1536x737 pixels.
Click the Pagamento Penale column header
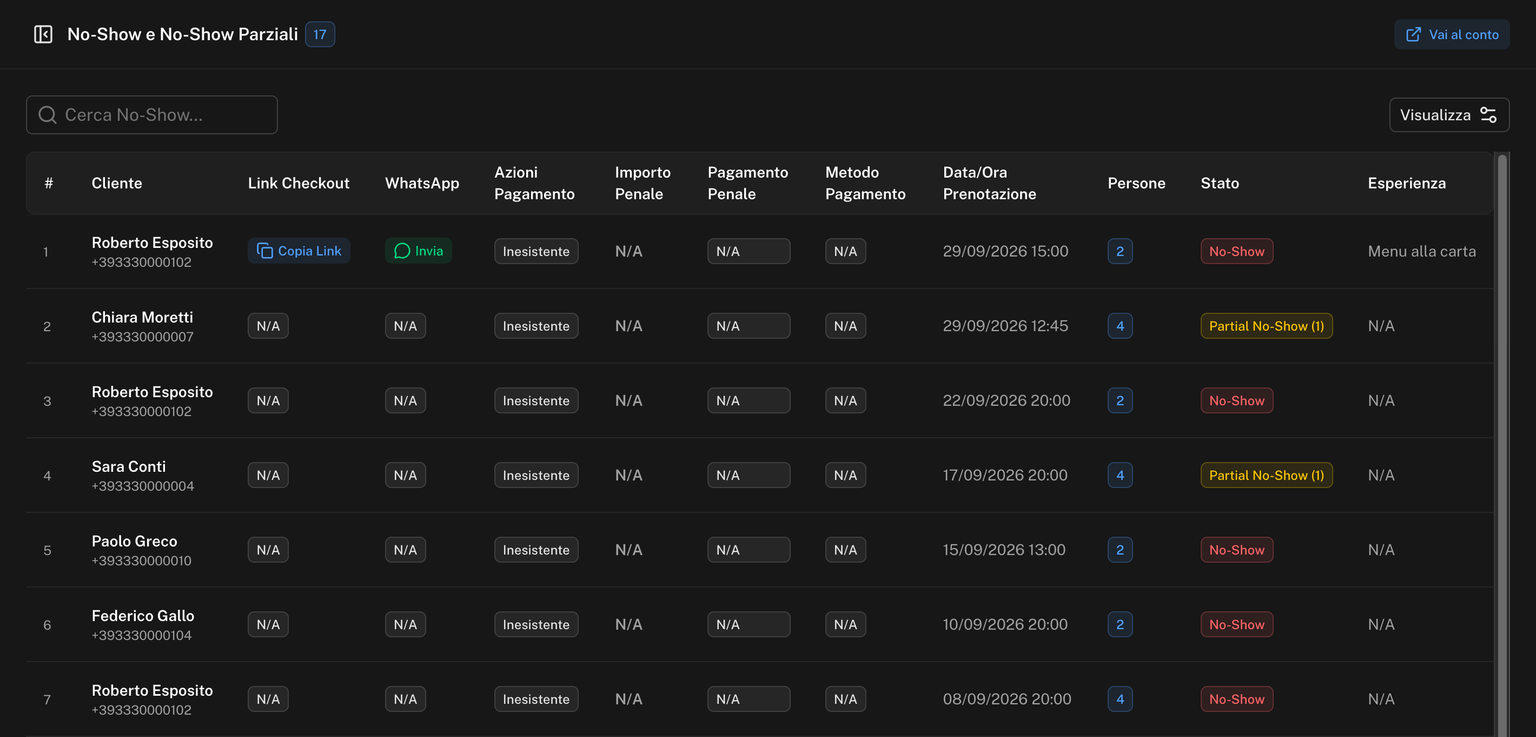[x=748, y=183]
